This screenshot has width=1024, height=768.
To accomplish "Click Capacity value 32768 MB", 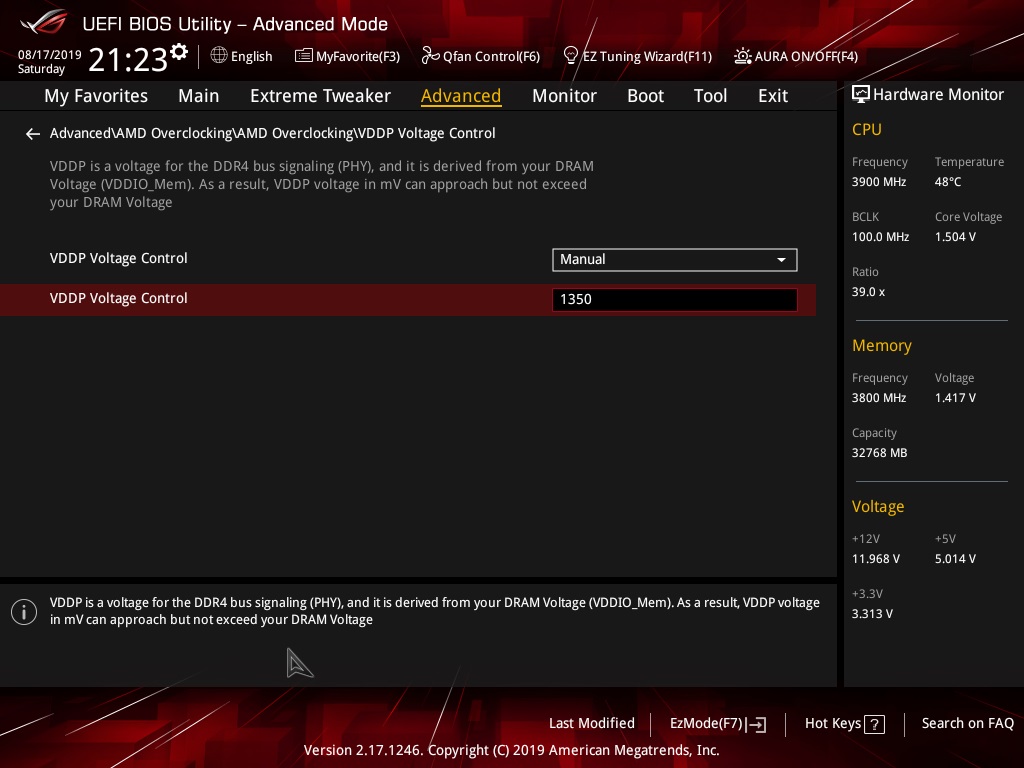I will [x=879, y=453].
